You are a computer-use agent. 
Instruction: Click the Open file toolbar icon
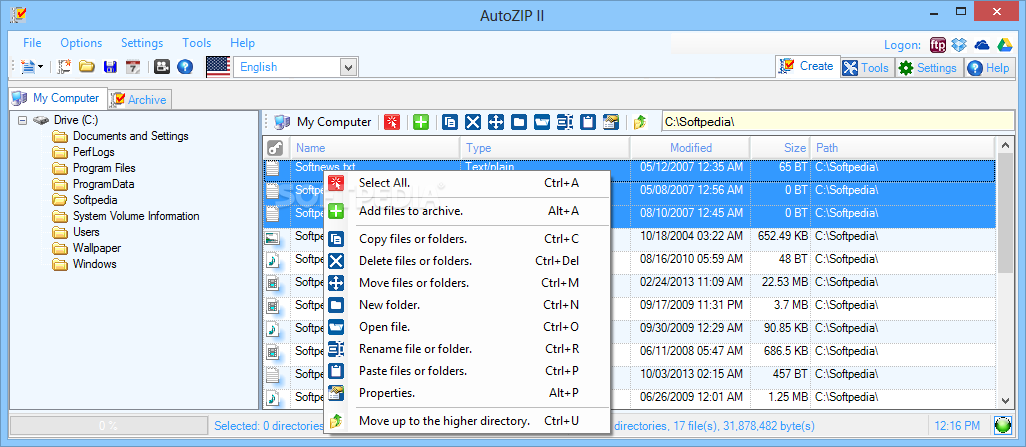(x=542, y=122)
